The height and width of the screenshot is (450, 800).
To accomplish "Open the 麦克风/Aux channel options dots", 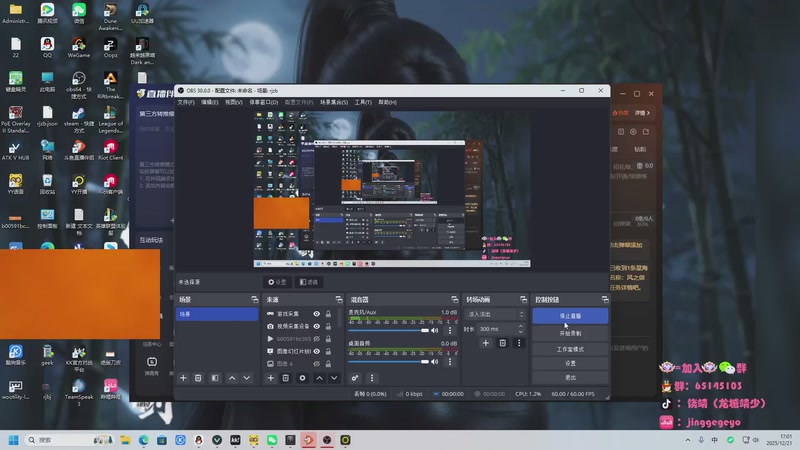I will point(449,331).
